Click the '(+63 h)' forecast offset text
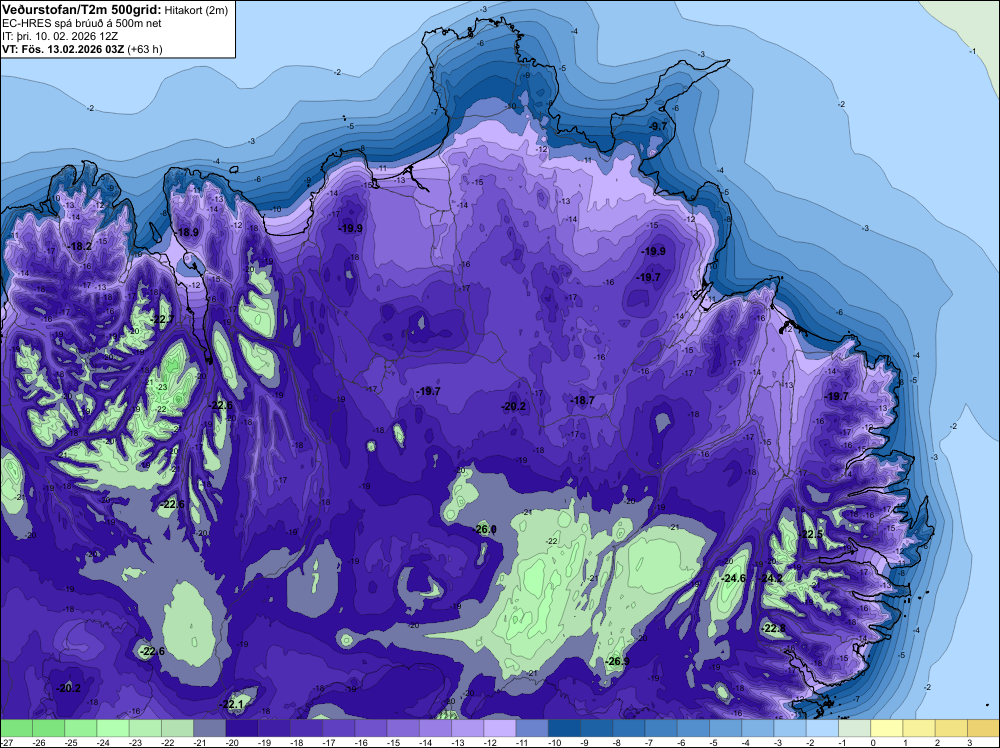 pyautogui.click(x=145, y=49)
